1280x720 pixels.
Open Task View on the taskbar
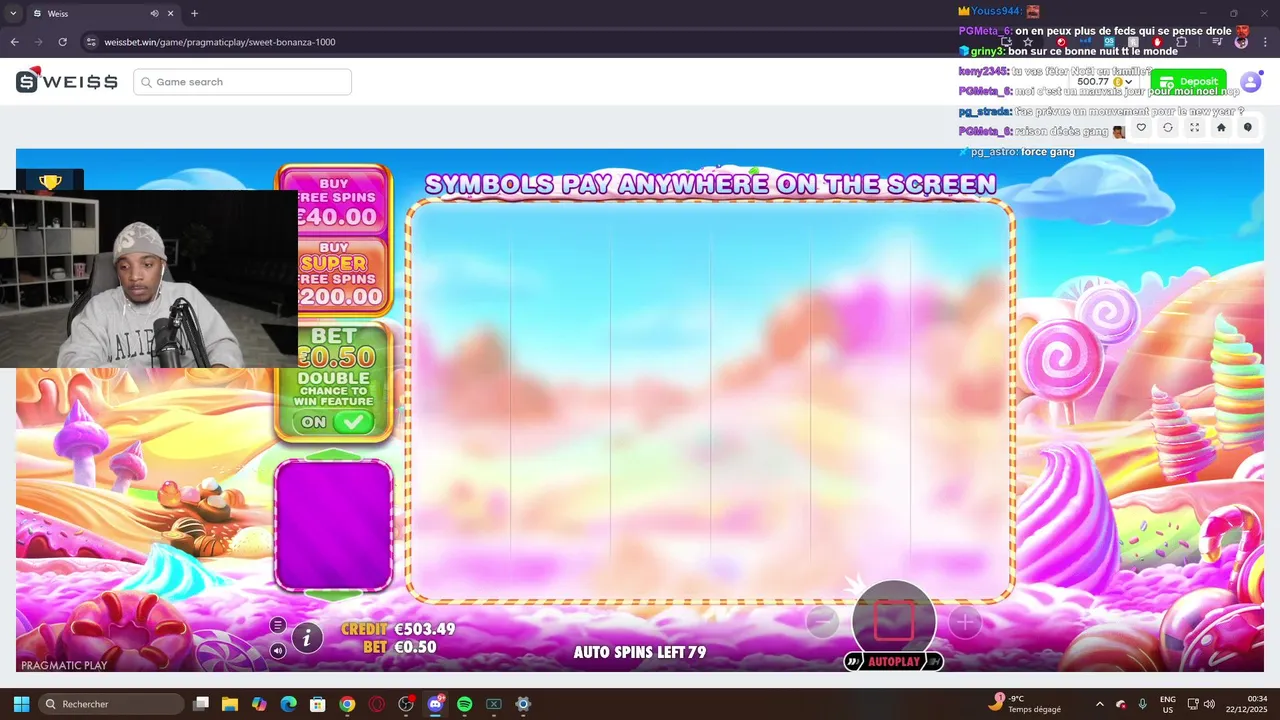201,704
